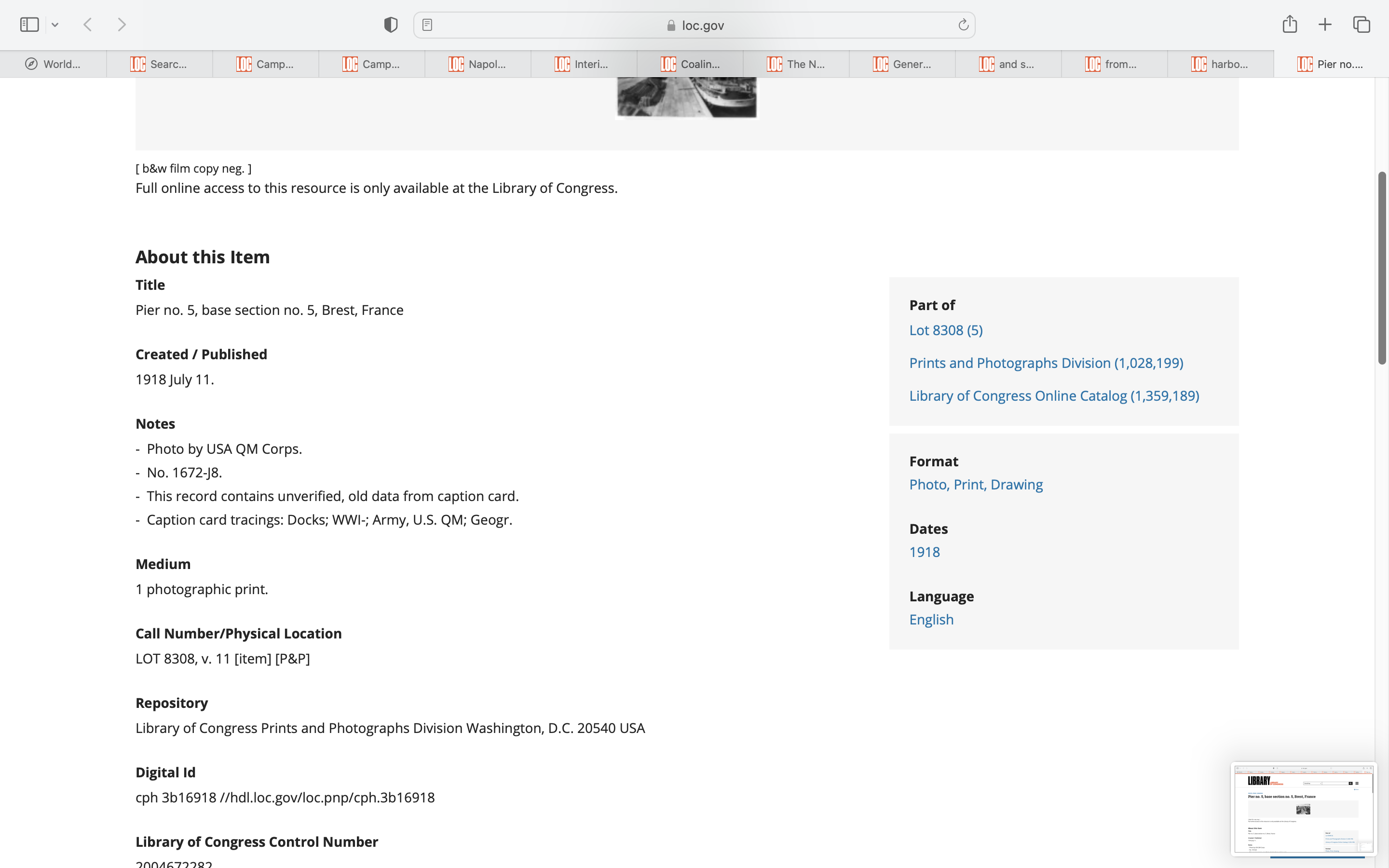Go forward with the forward arrow

pos(122,25)
